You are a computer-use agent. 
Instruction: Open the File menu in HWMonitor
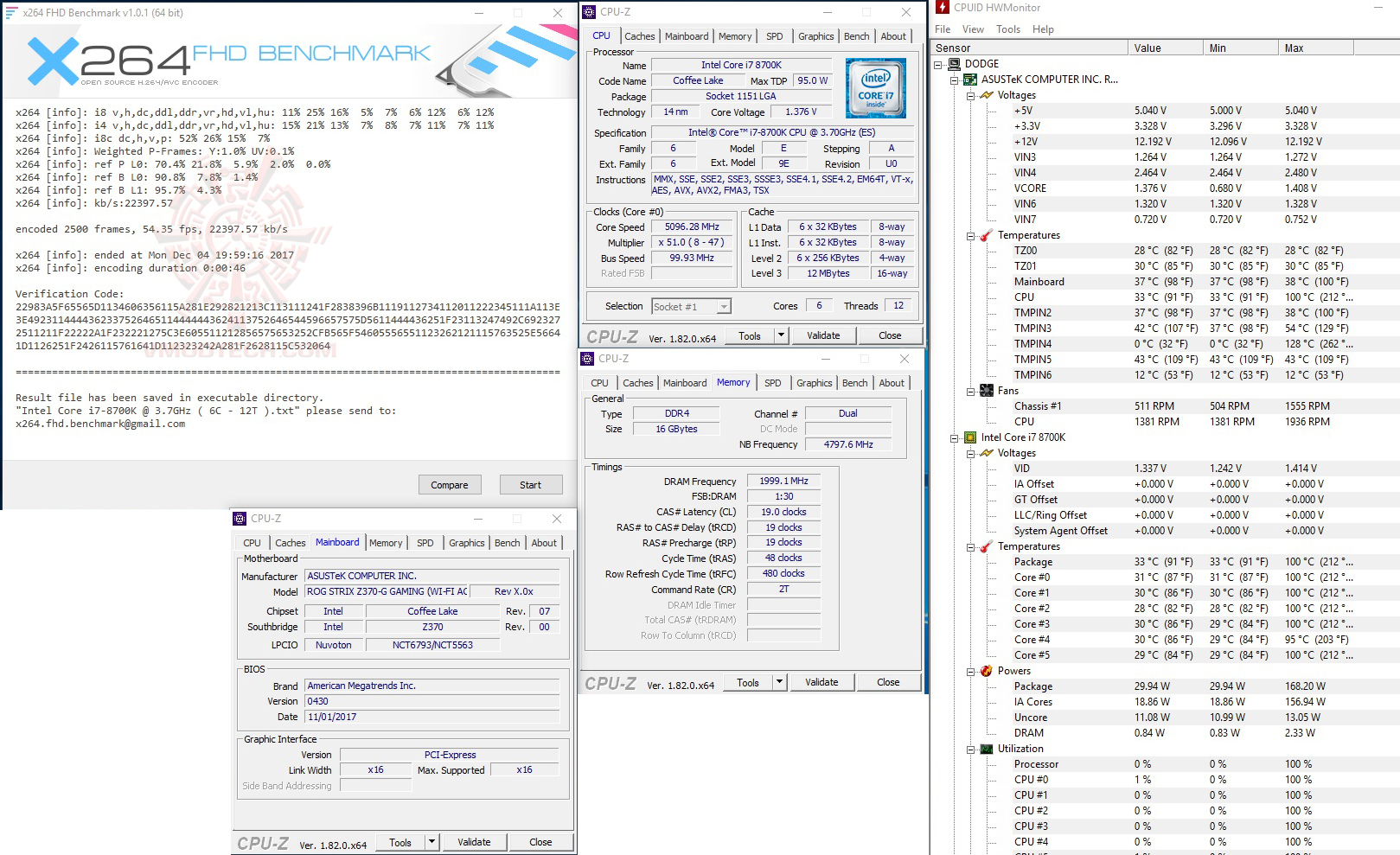(x=942, y=29)
